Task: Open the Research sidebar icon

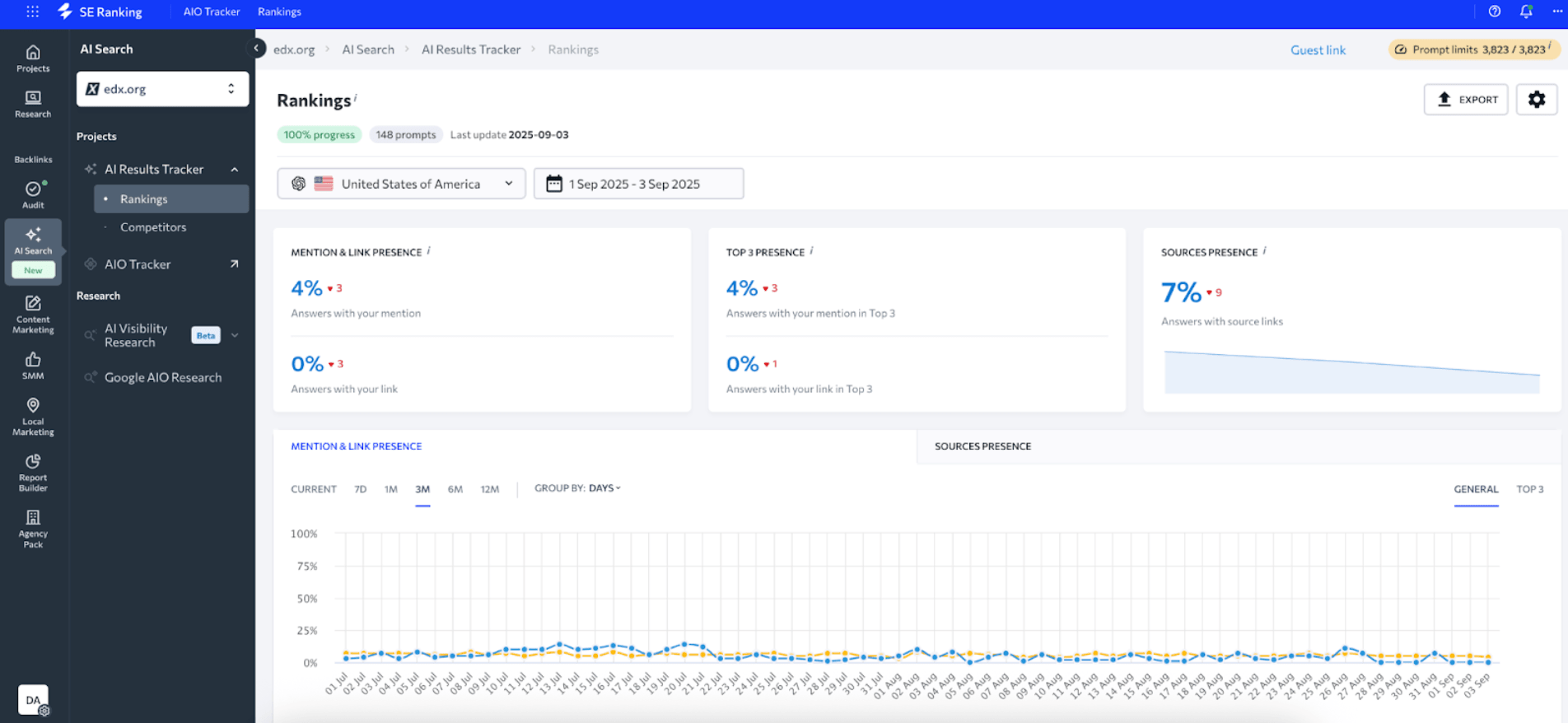Action: click(33, 104)
